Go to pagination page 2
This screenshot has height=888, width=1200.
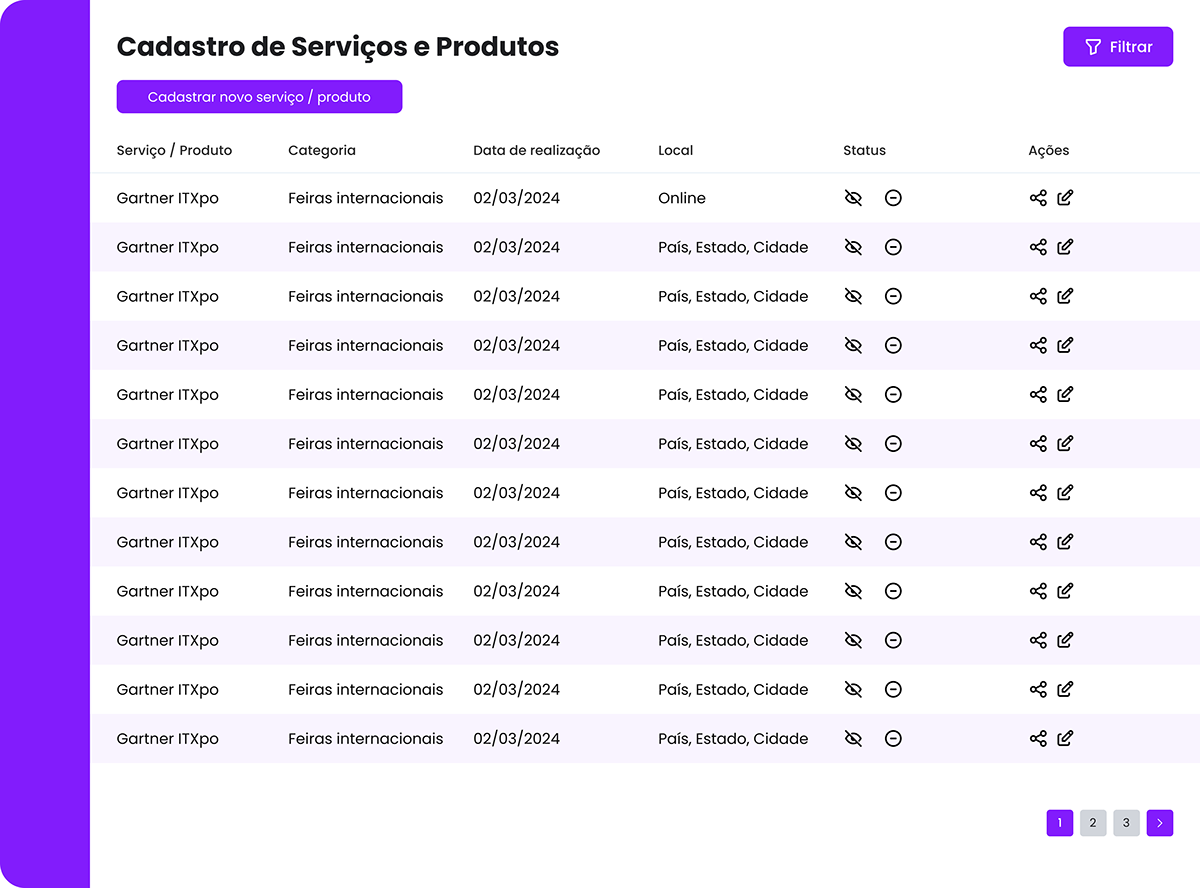tap(1093, 823)
